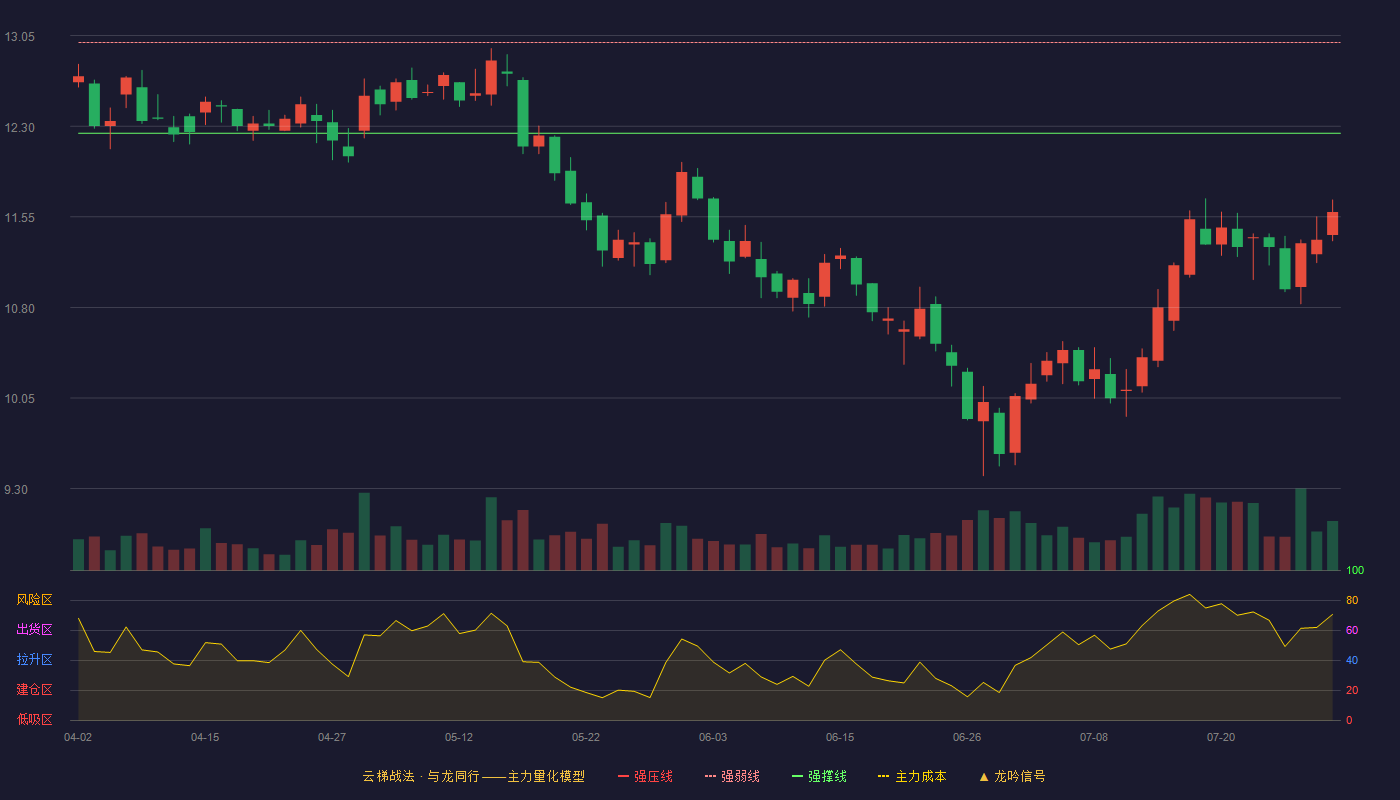This screenshot has width=1400, height=800.
Task: Toggle the 强弱线 legend item
Action: (x=732, y=776)
